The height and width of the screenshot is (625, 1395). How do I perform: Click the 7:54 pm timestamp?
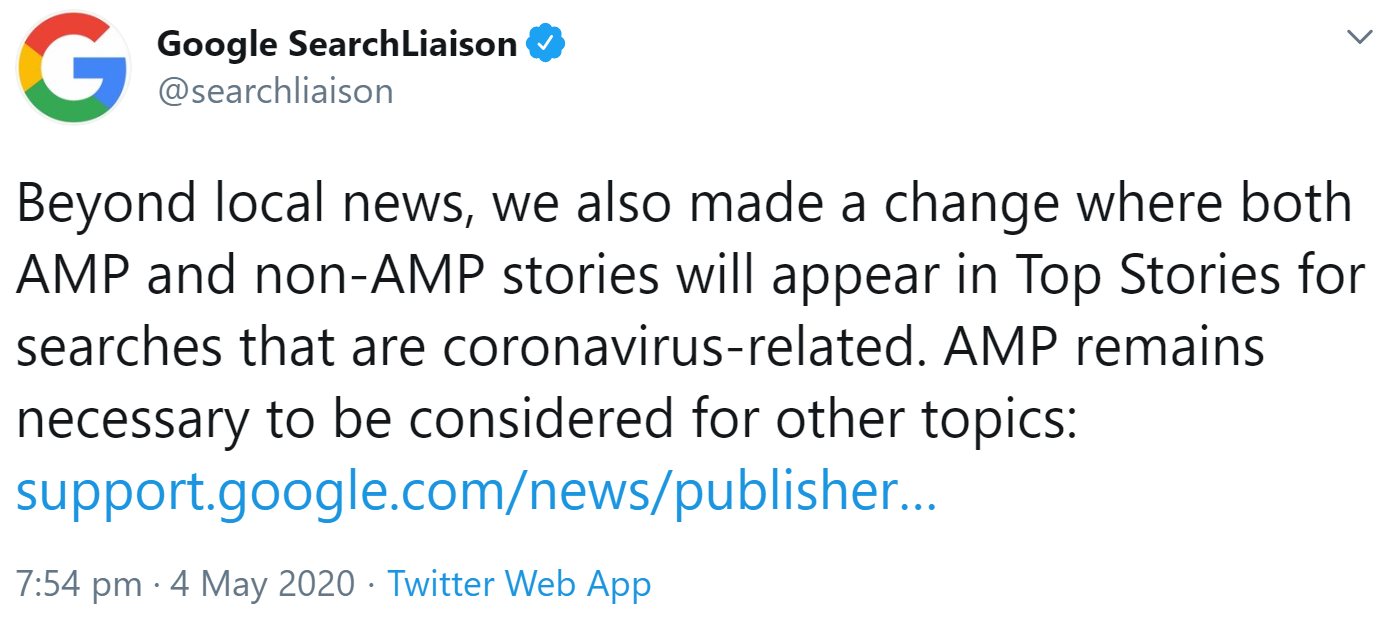pyautogui.click(x=78, y=583)
